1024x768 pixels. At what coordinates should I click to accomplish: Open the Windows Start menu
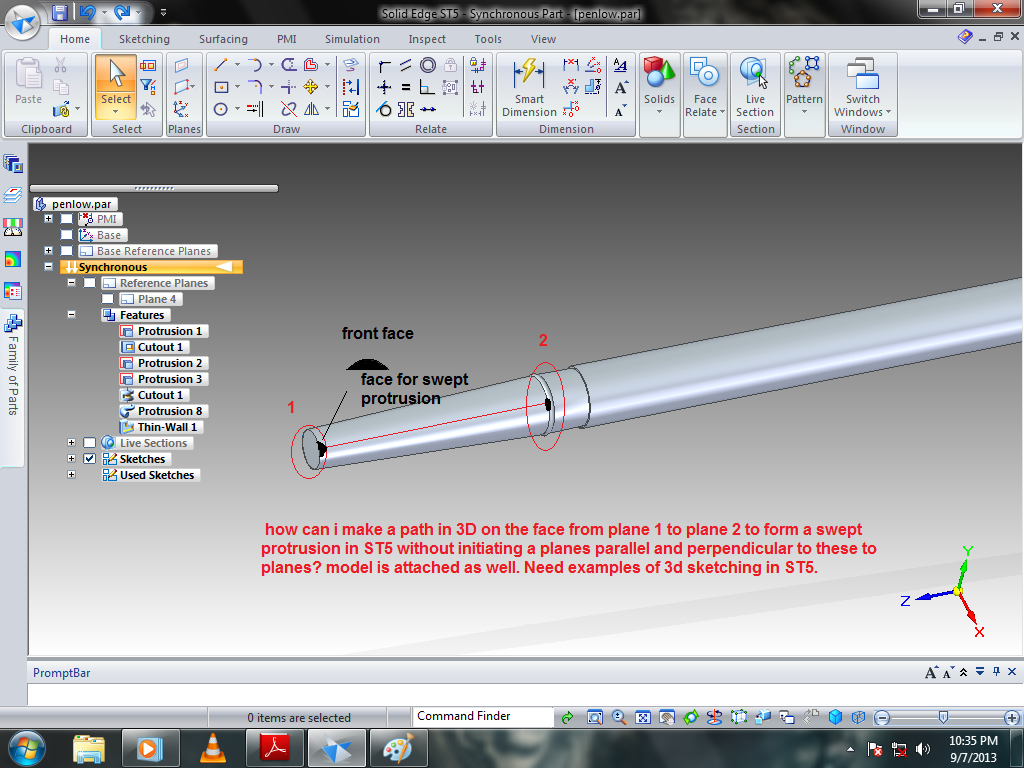coord(27,748)
